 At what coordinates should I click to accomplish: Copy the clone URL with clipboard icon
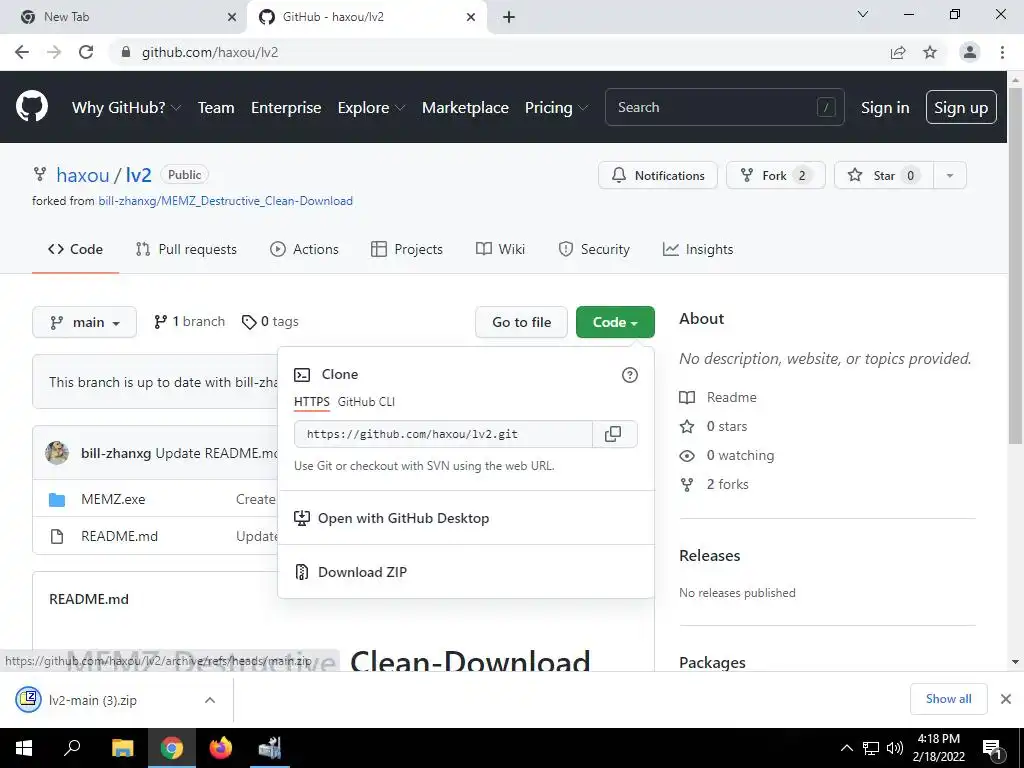point(613,434)
